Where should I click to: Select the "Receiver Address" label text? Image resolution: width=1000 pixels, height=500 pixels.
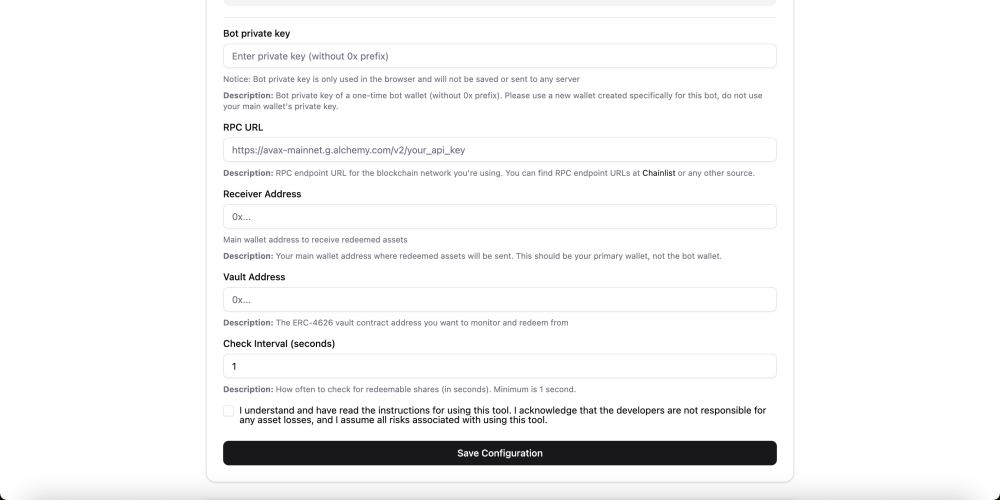[x=262, y=194]
